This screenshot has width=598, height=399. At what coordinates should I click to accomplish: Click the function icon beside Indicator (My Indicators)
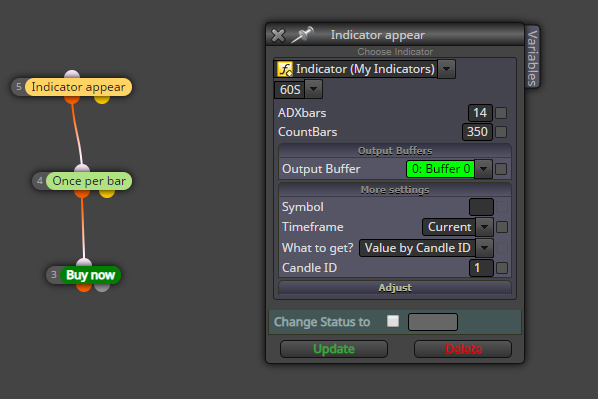click(x=285, y=69)
